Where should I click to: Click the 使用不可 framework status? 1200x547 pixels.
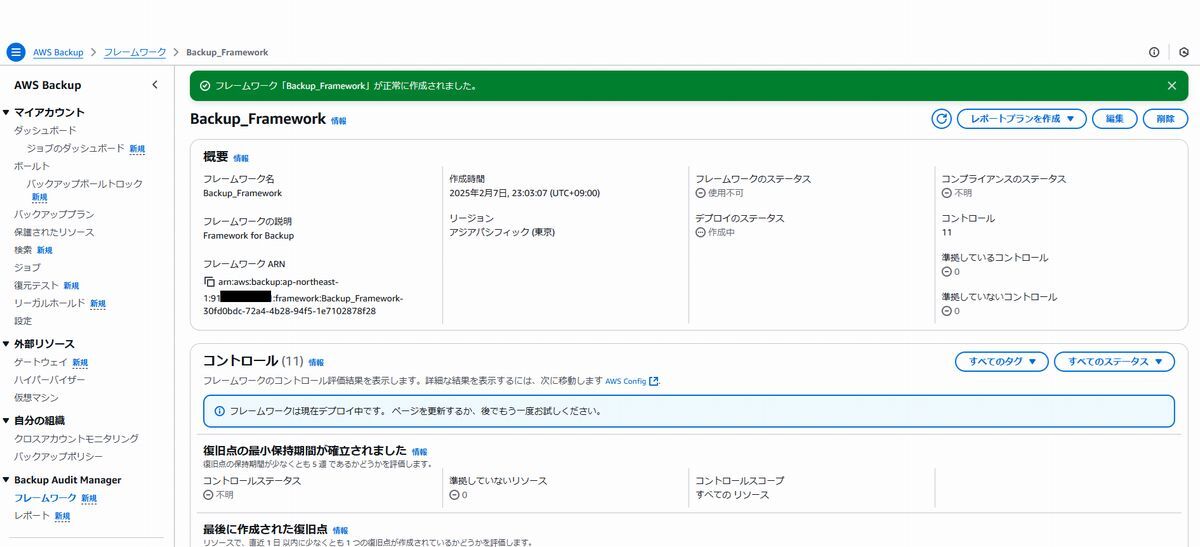tap(720, 193)
